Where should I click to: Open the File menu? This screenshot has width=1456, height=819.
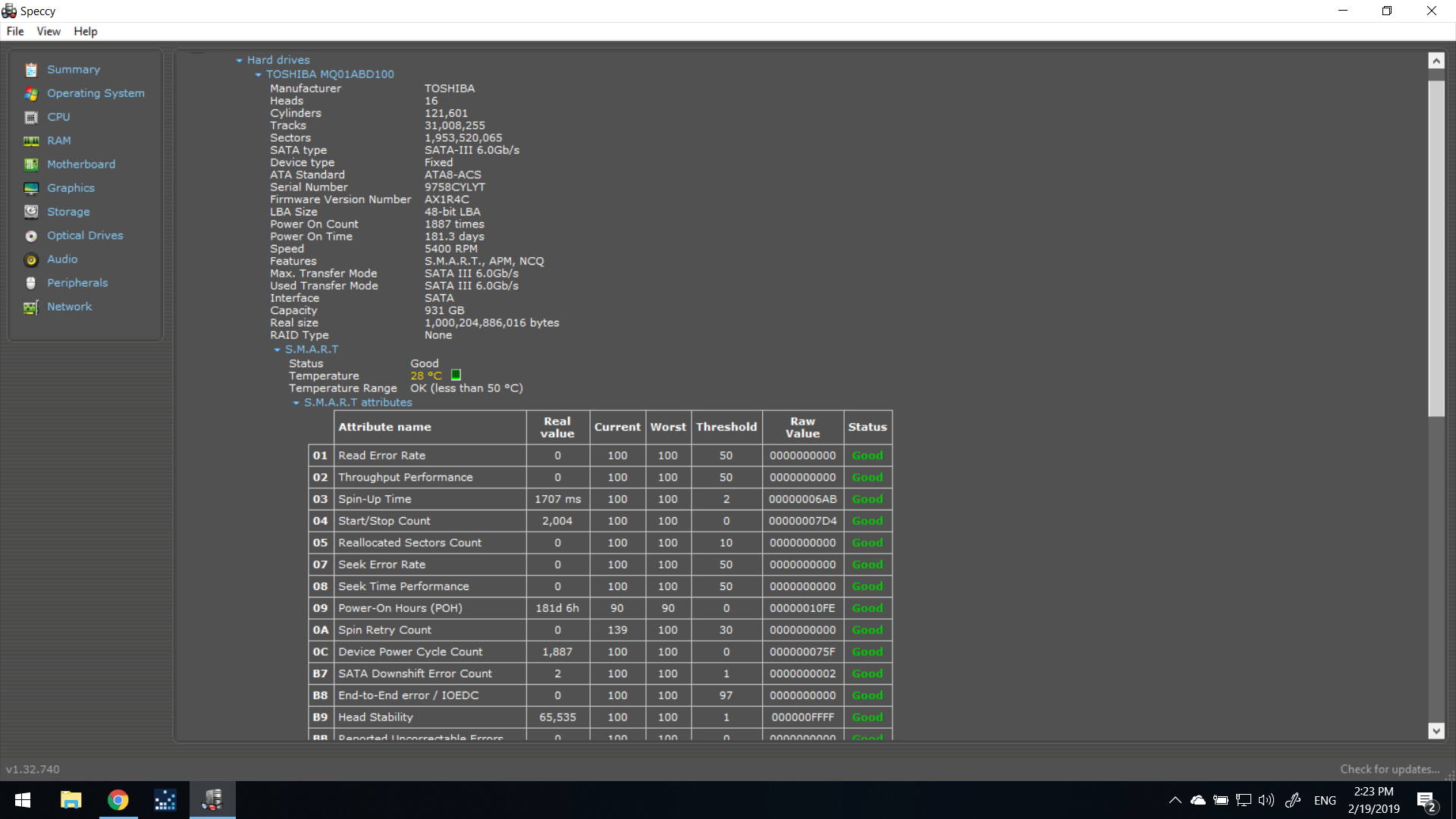tap(15, 31)
